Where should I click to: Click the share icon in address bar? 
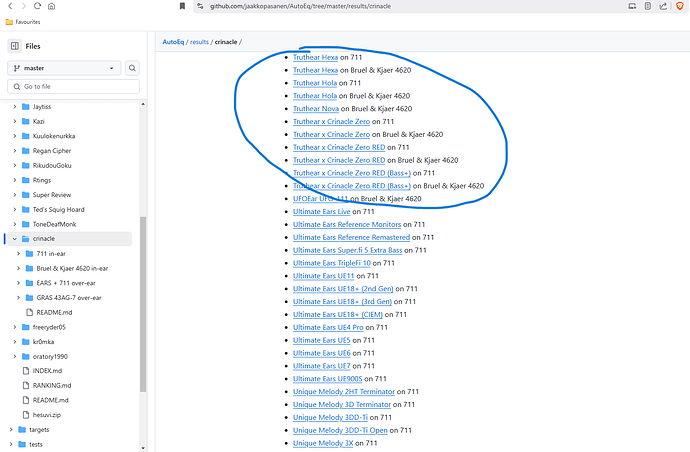663,6
